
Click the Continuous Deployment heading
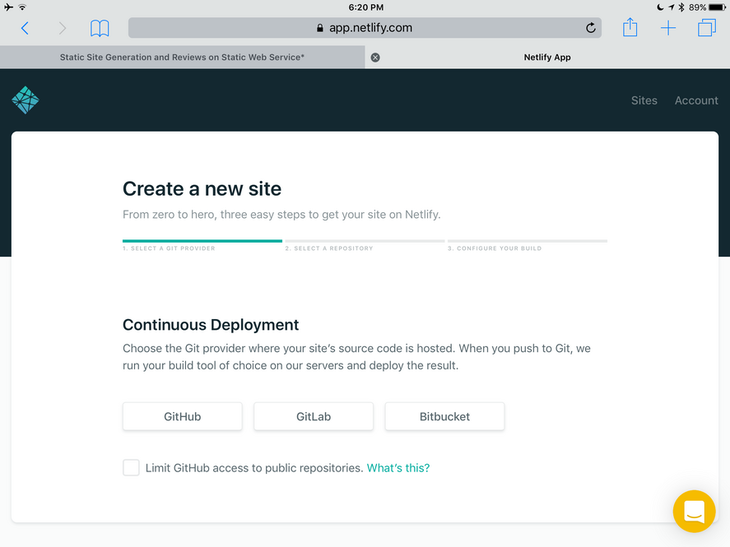coord(210,324)
